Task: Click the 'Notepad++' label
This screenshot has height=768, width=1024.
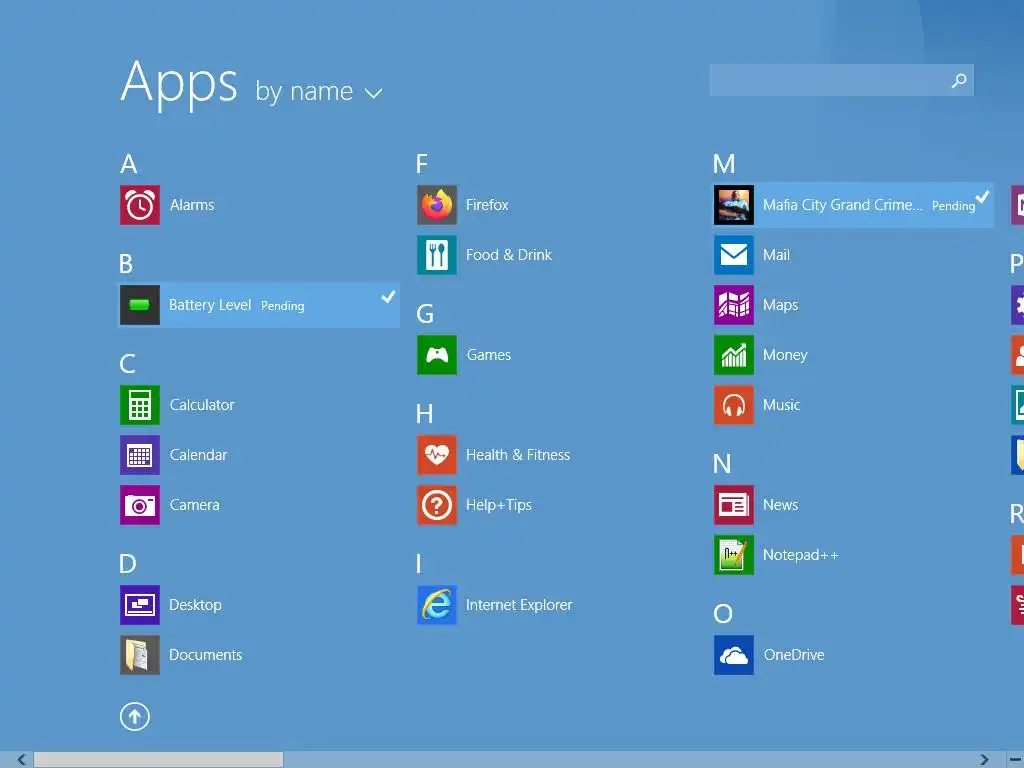Action: click(x=801, y=555)
